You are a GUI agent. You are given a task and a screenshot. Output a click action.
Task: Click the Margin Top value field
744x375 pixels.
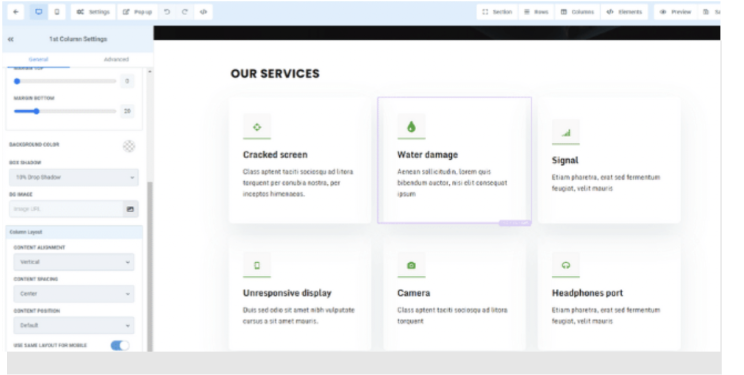(x=127, y=81)
